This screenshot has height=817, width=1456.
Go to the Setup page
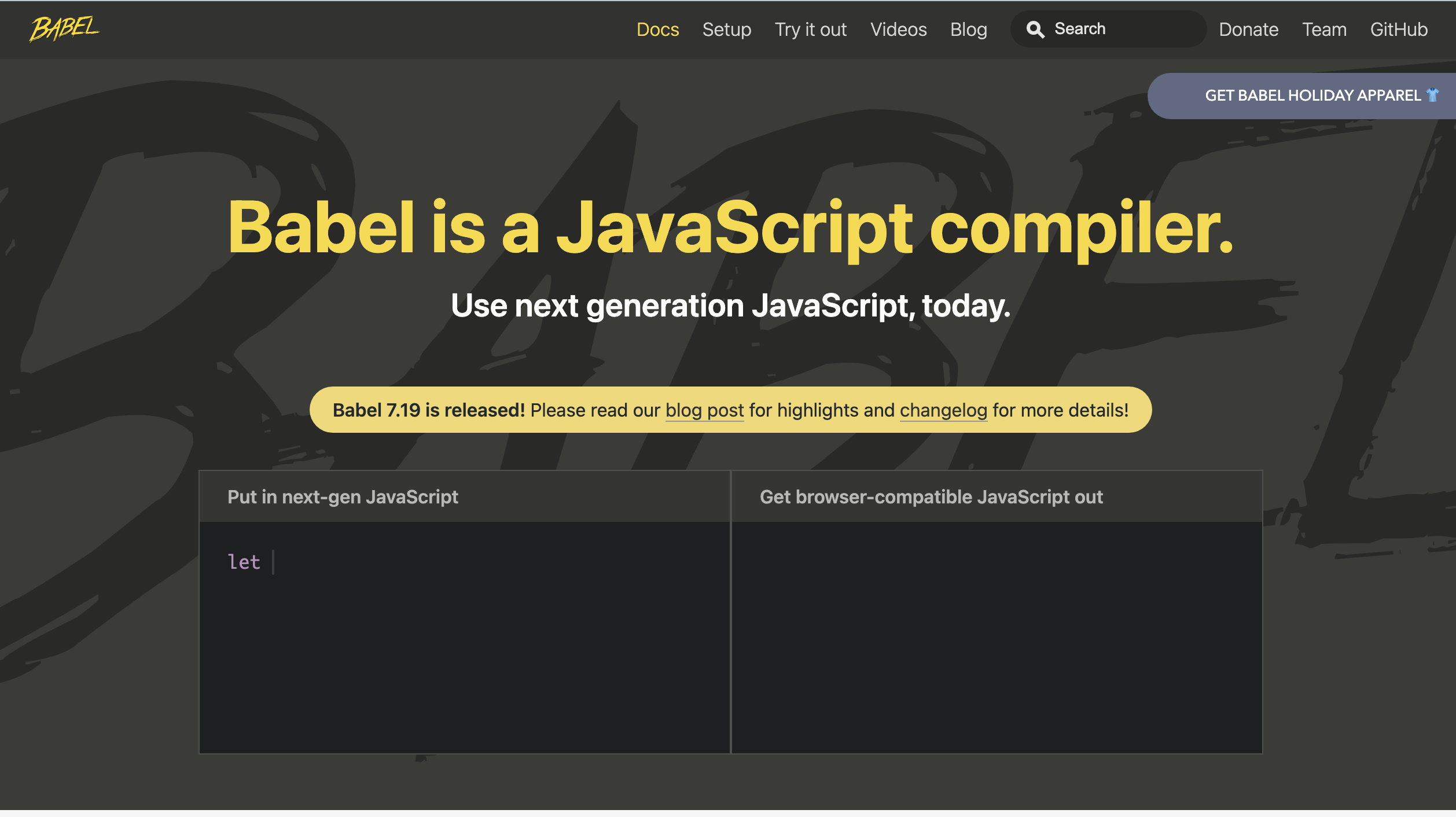pyautogui.click(x=726, y=30)
